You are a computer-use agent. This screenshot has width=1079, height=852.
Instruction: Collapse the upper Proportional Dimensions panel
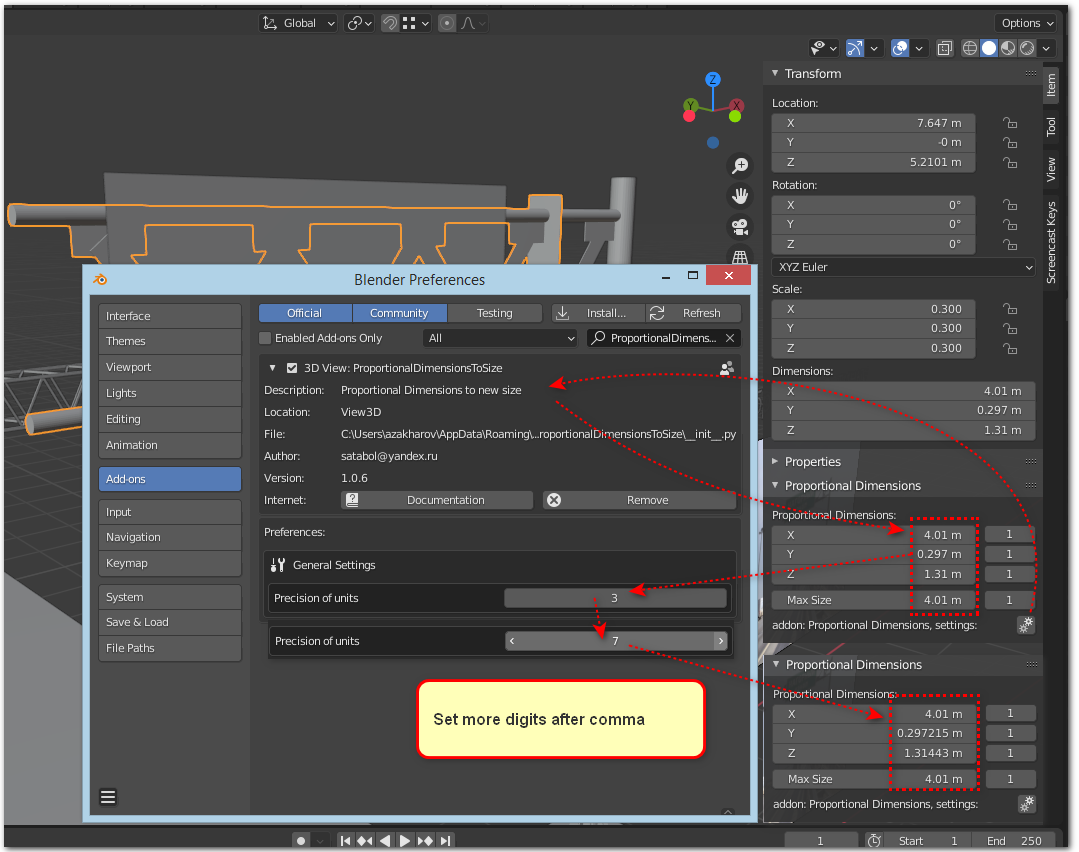pyautogui.click(x=775, y=485)
